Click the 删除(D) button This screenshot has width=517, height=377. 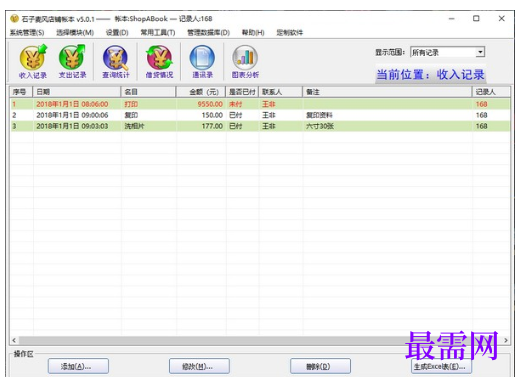320,366
